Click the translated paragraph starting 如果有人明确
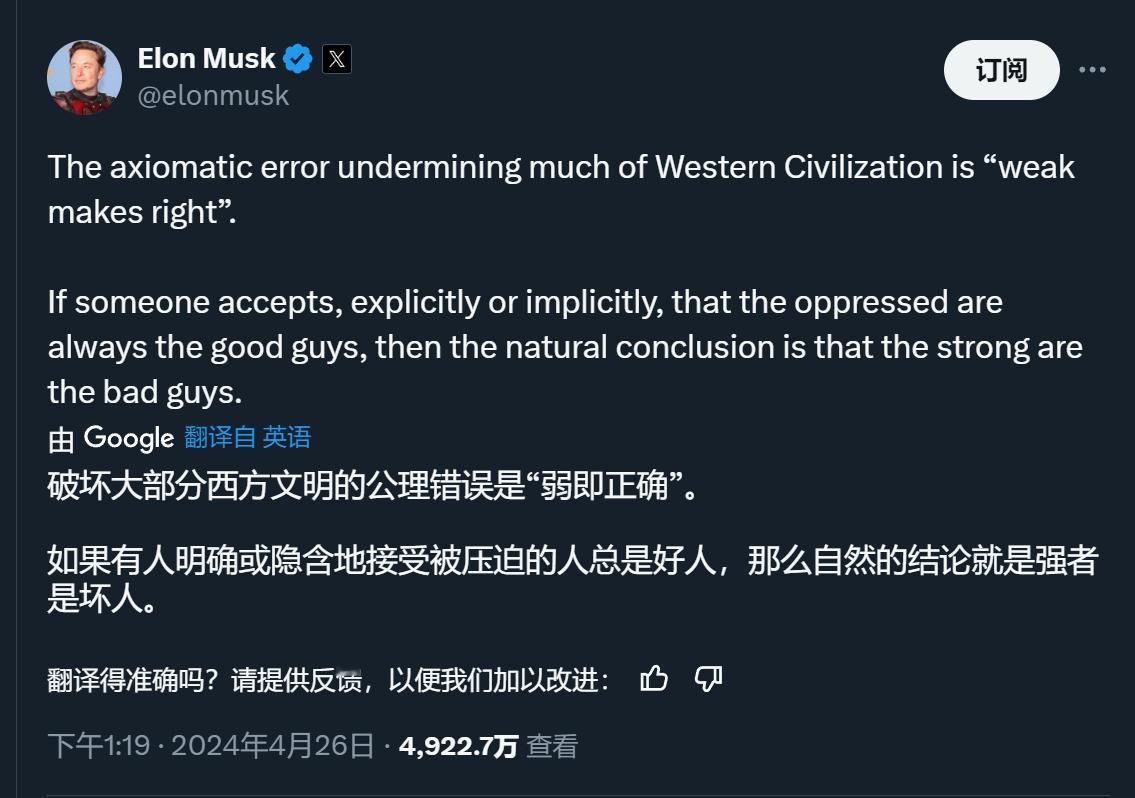1135x798 pixels. tap(573, 579)
